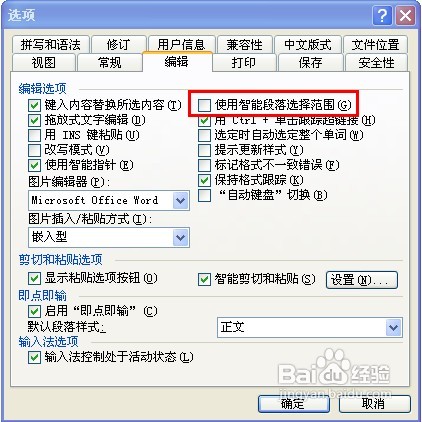422x422 pixels.
Task: Expand 图片插入/粘贴方式 dropdown
Action: click(181, 238)
